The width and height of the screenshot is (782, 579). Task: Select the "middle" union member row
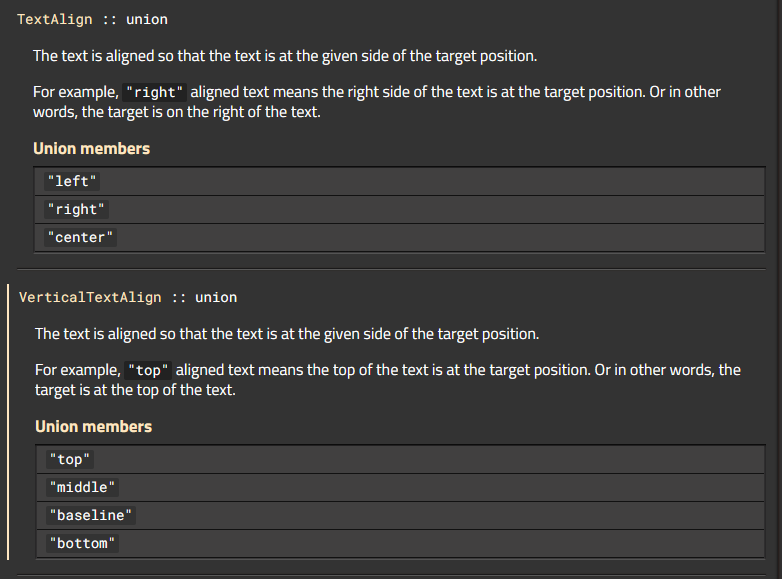400,487
